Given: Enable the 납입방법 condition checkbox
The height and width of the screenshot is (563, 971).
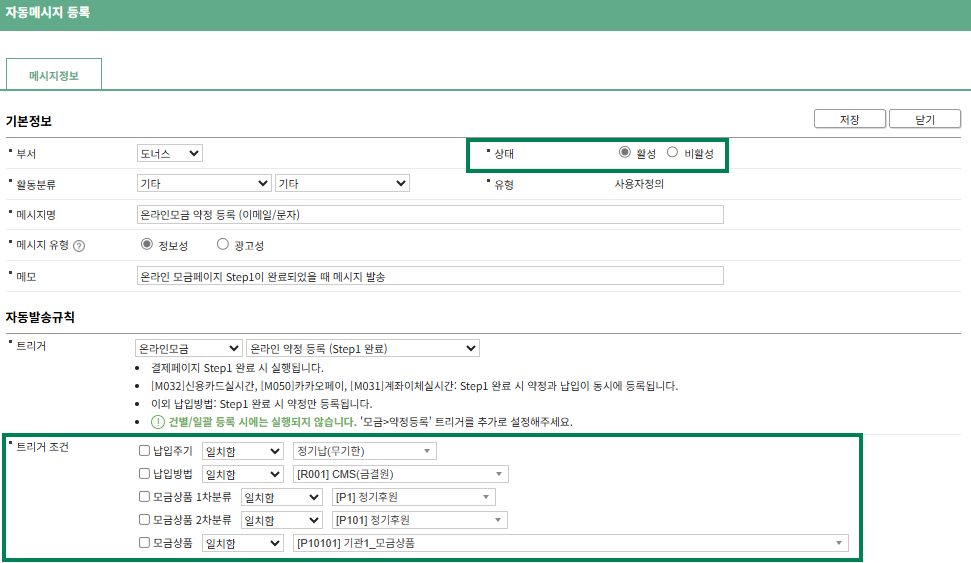Looking at the screenshot, I should tap(144, 473).
